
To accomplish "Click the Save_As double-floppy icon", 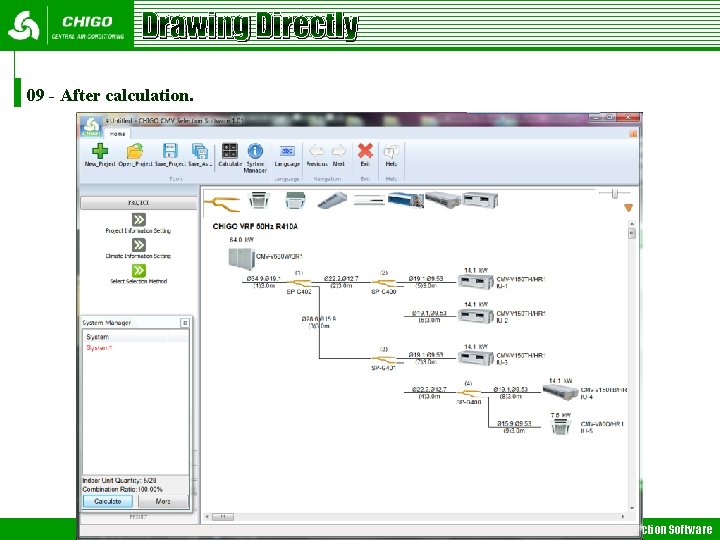I will [200, 151].
